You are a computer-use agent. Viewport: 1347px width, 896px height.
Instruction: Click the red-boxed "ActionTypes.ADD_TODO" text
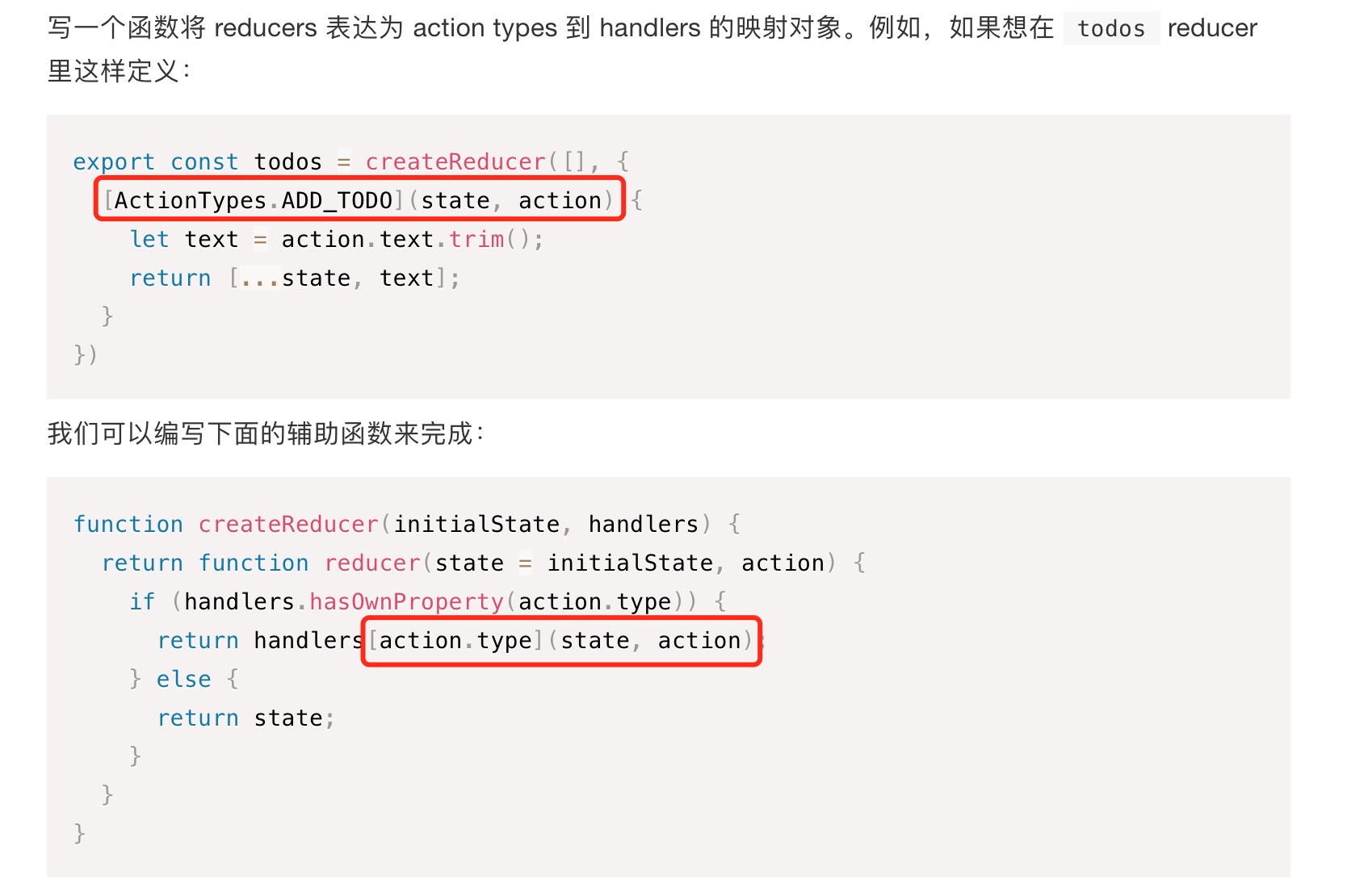[253, 201]
